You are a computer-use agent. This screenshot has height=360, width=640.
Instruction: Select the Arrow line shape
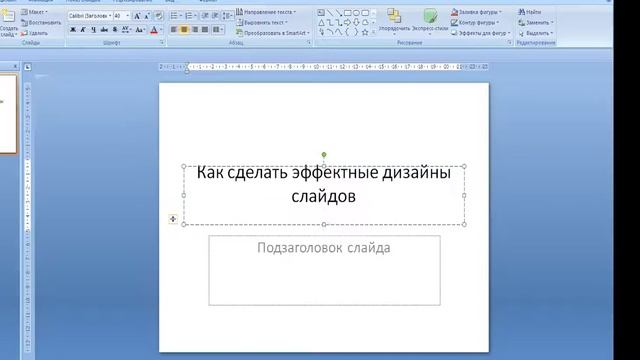(x=339, y=13)
